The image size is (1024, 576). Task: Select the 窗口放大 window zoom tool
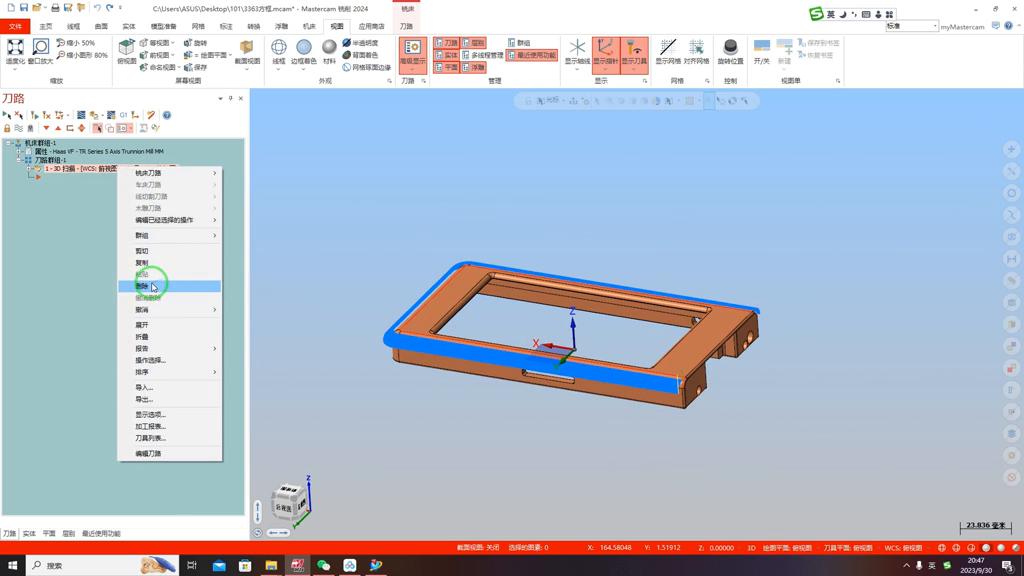pos(41,51)
